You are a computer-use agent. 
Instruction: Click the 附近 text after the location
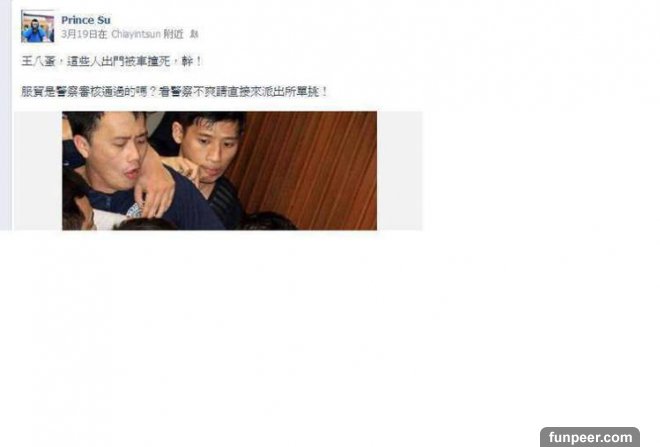click(x=173, y=34)
